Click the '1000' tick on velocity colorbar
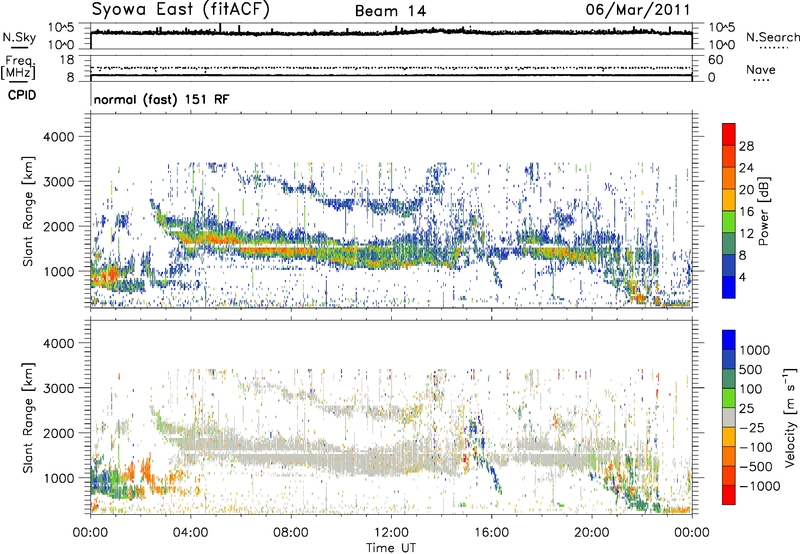 (755, 350)
